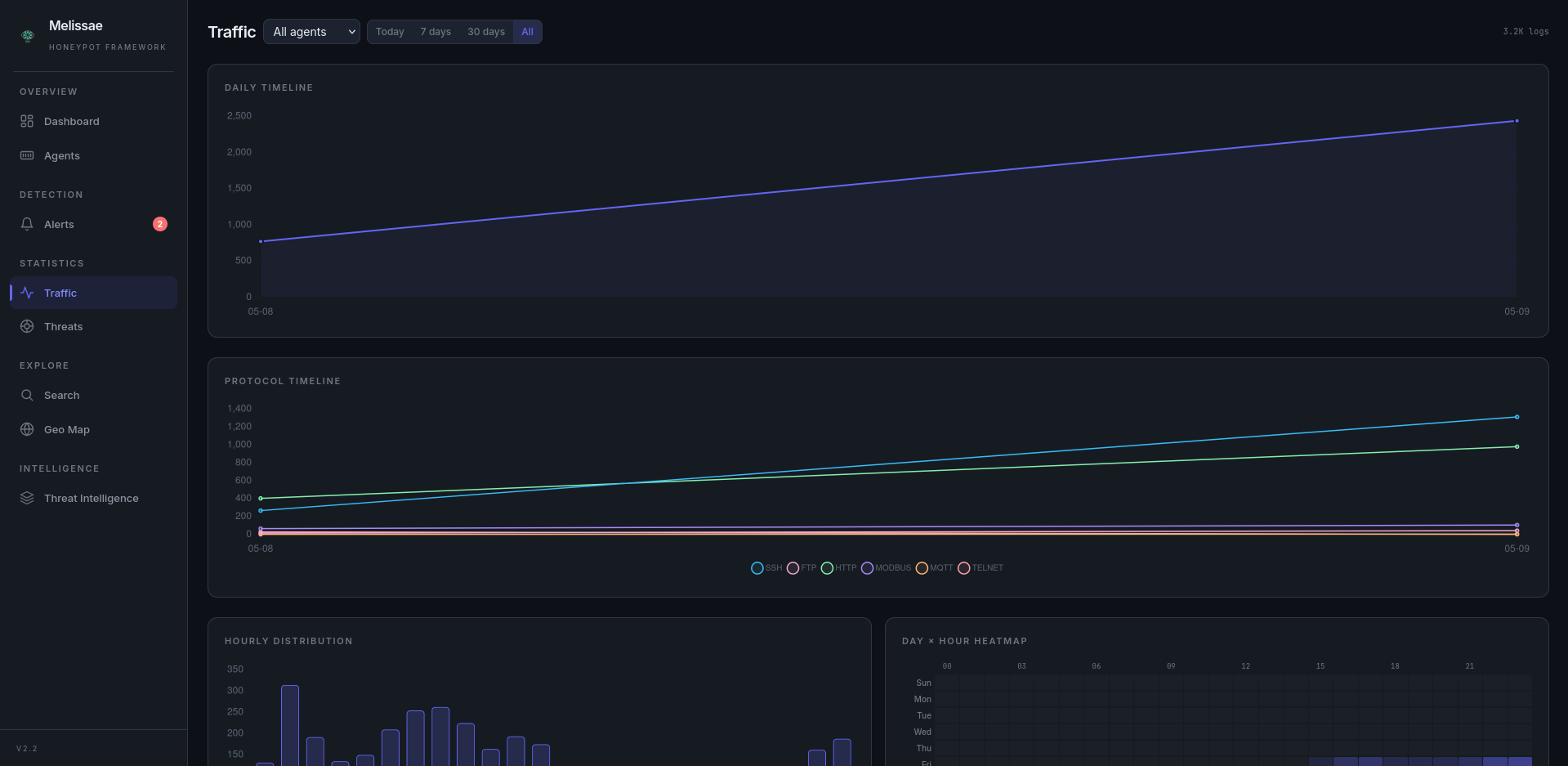Screen dimensions: 1568x766
Task: Click HTTP endpoint on protocol timeline 05-09
Action: (1517, 446)
